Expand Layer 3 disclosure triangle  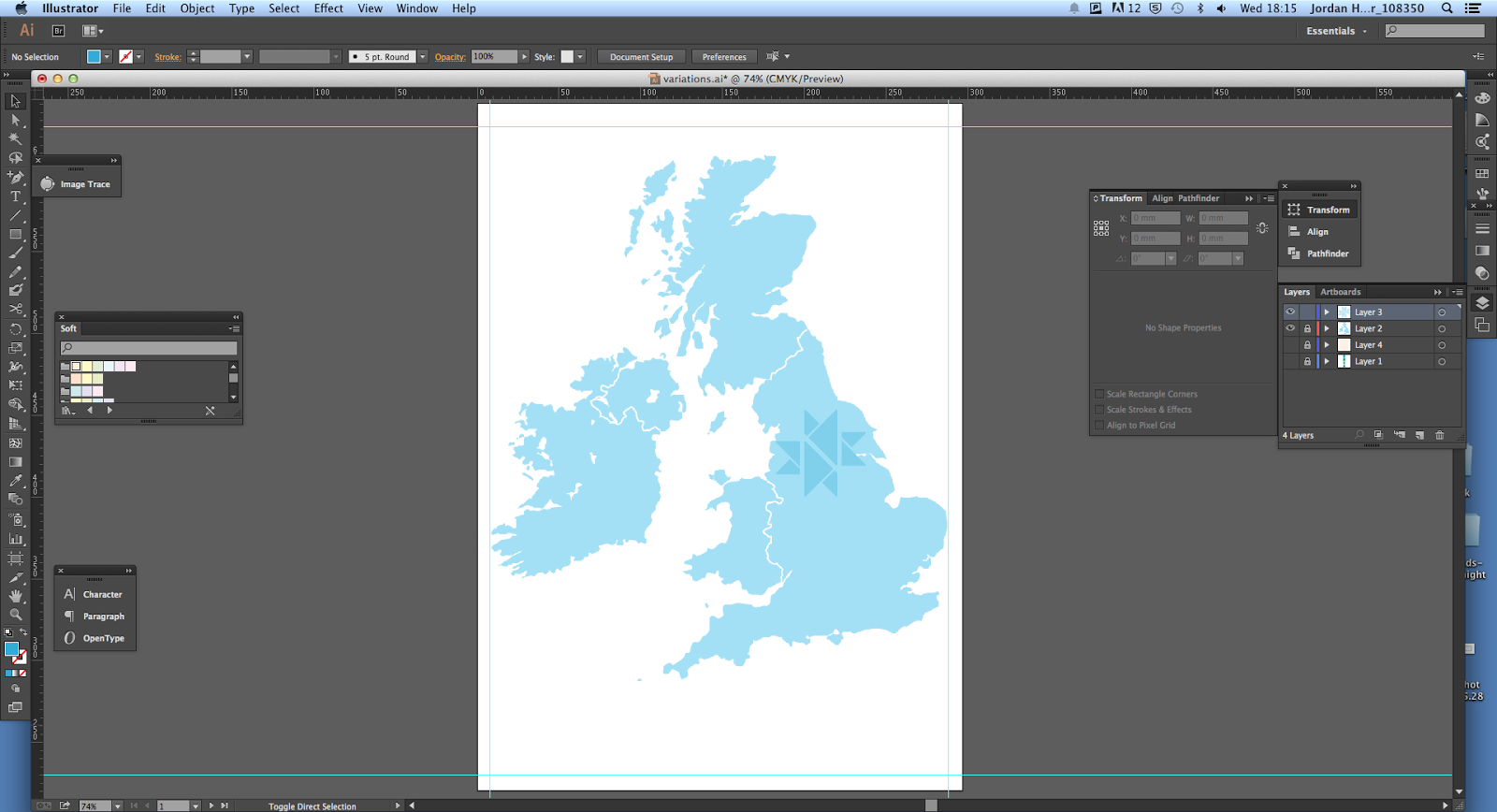point(1327,312)
